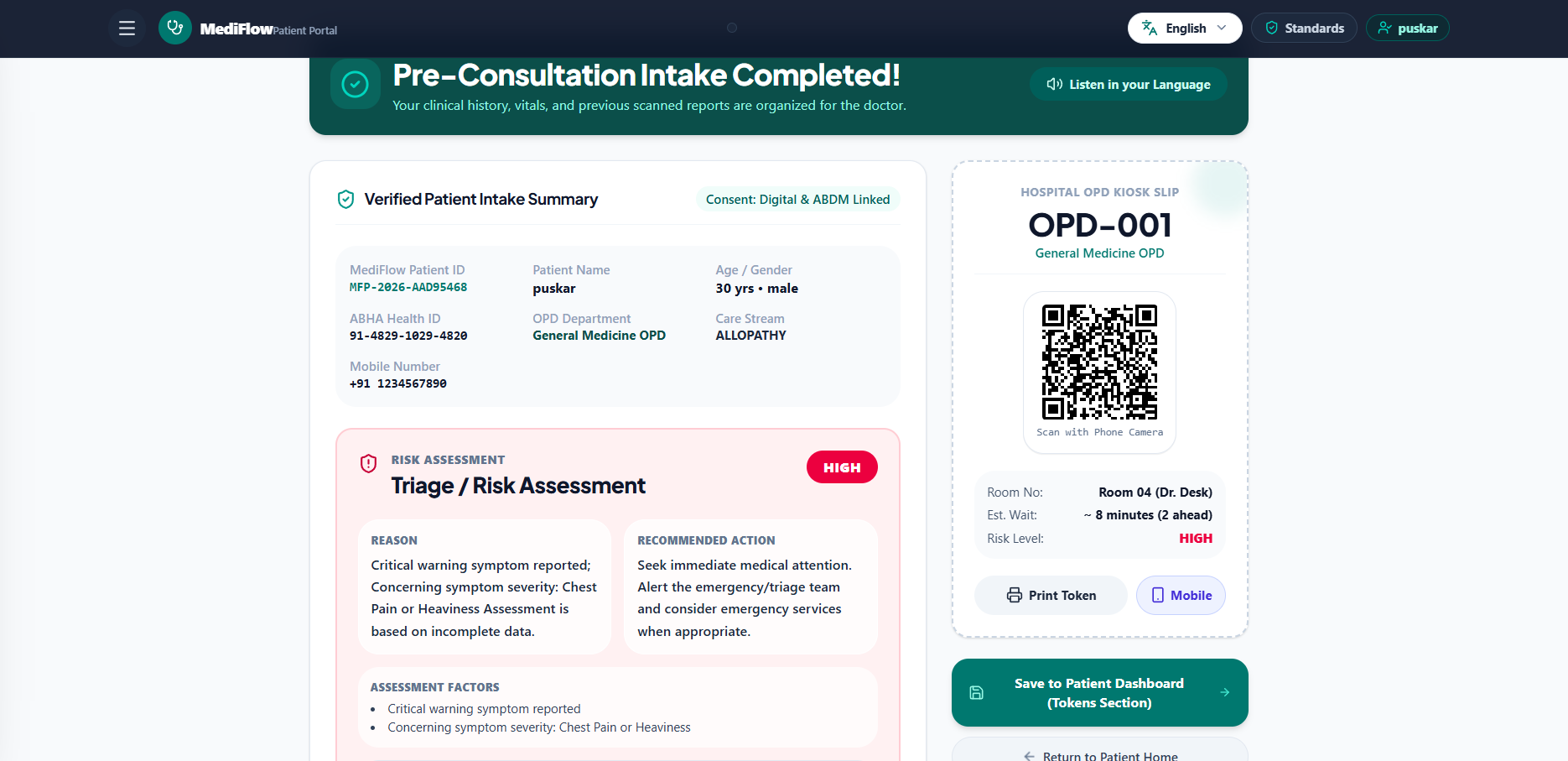The image size is (1568, 761).
Task: Click the 8 minutes (2 ahead) wait estimate
Action: tap(1148, 515)
